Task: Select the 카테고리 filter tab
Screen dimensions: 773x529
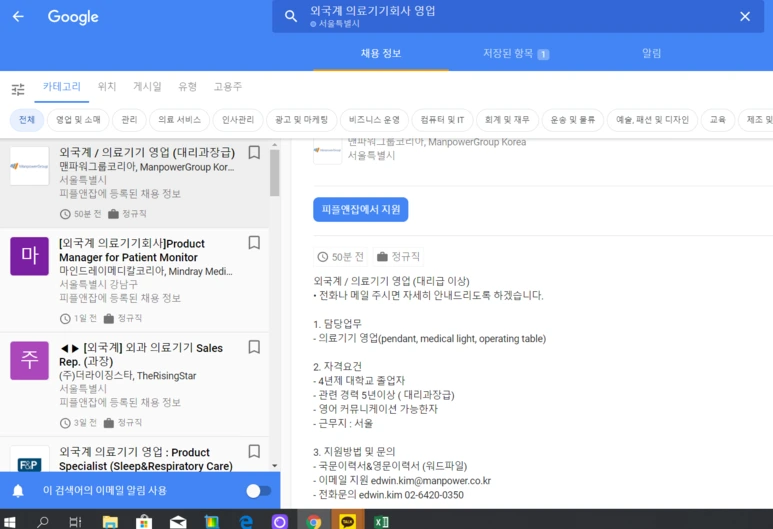Action: [x=62, y=87]
